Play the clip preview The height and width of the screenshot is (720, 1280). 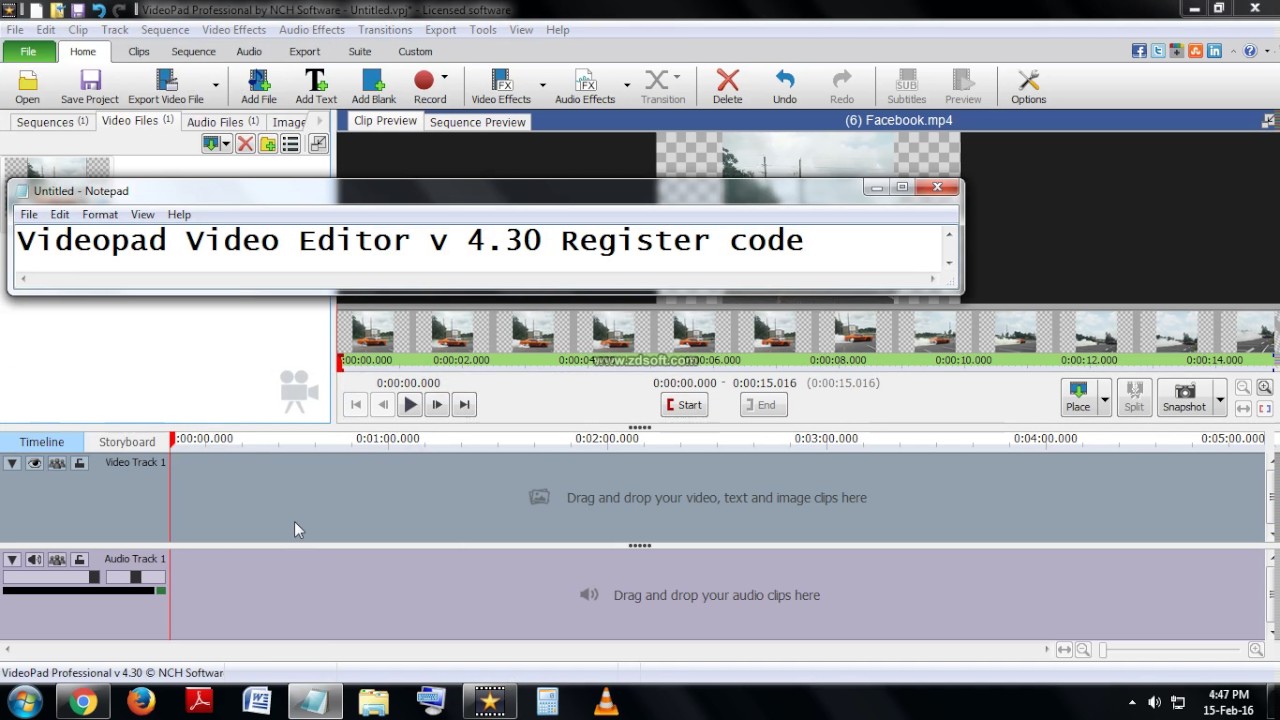pos(410,405)
